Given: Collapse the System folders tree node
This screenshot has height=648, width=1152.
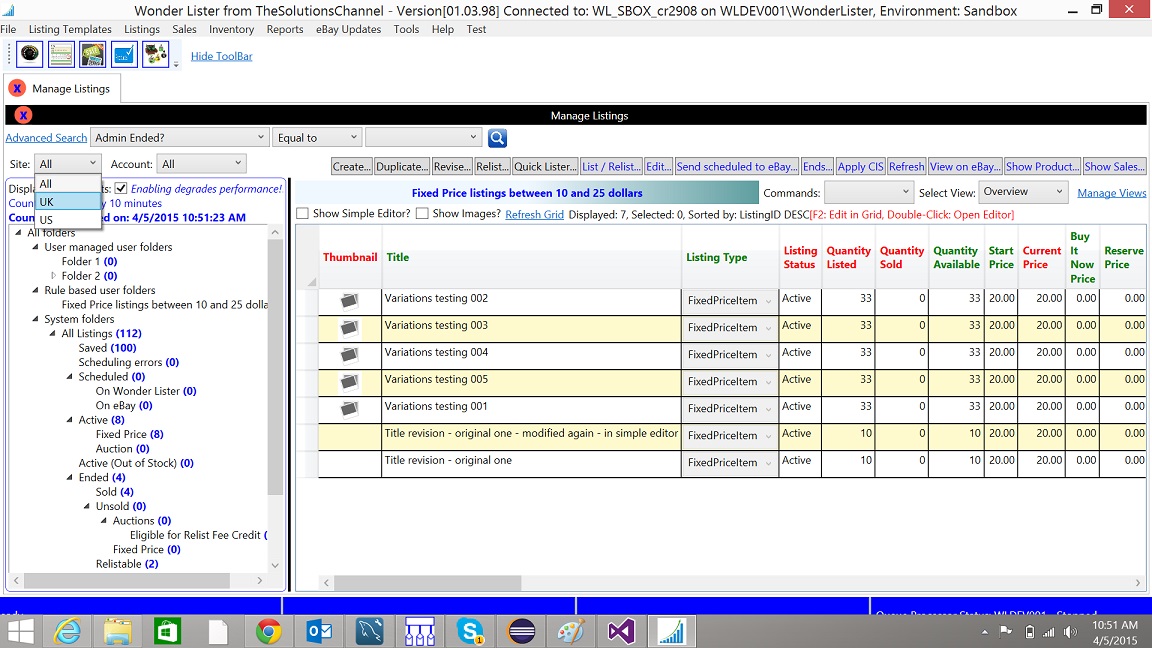Looking at the screenshot, I should tap(35, 319).
